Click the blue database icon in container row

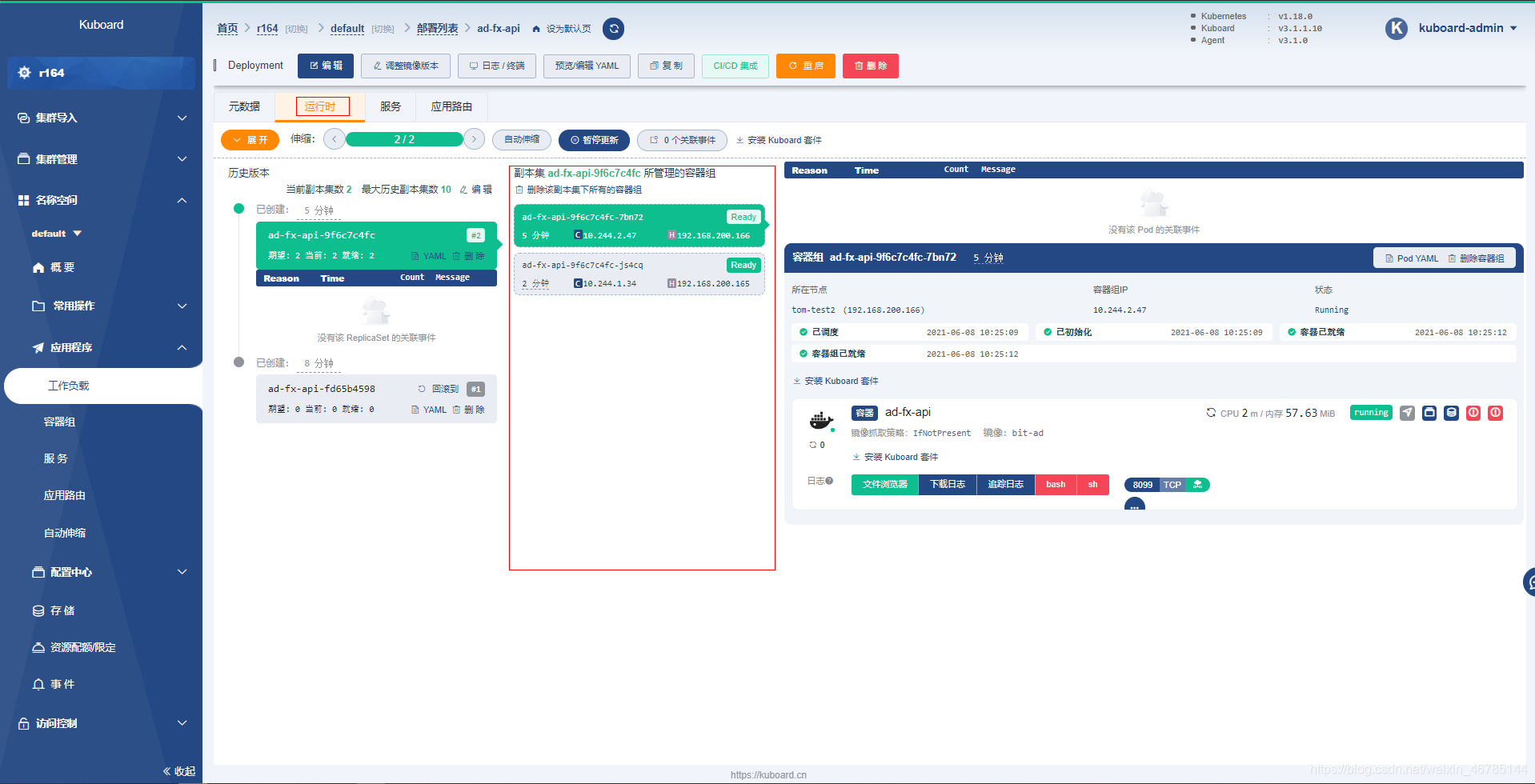[1451, 413]
